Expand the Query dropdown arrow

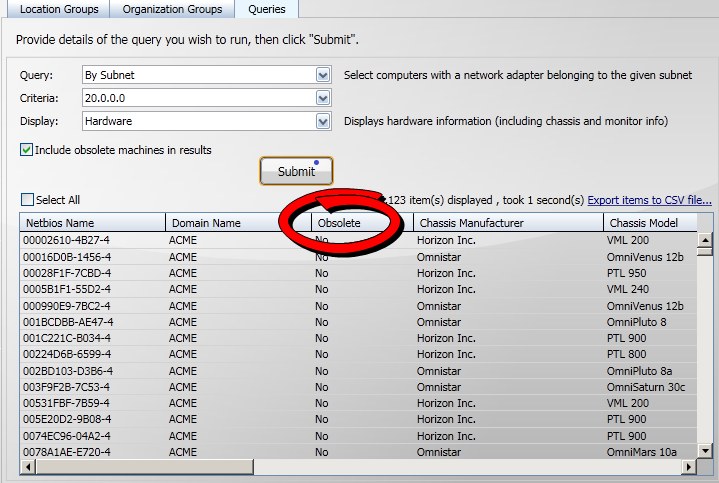pos(322,75)
